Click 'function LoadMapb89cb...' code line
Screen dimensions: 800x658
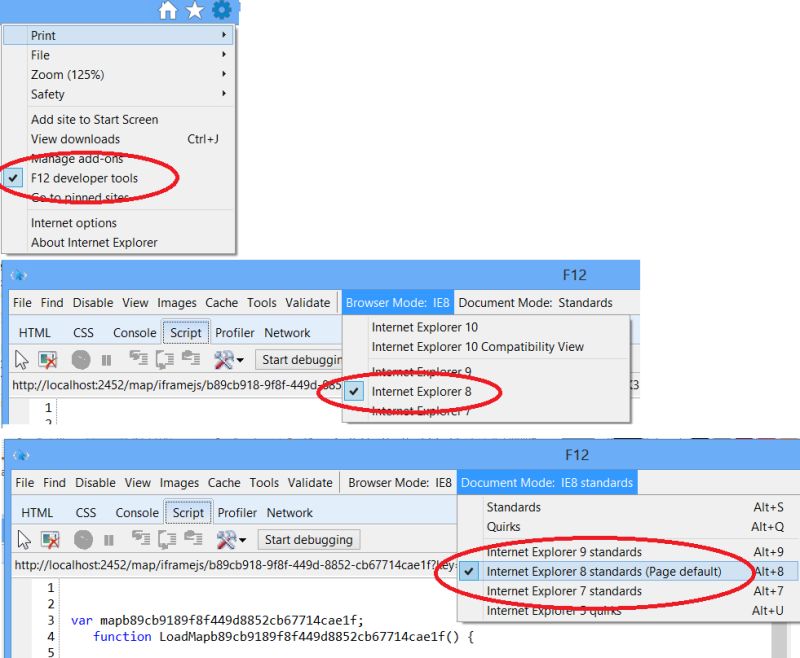[284, 637]
